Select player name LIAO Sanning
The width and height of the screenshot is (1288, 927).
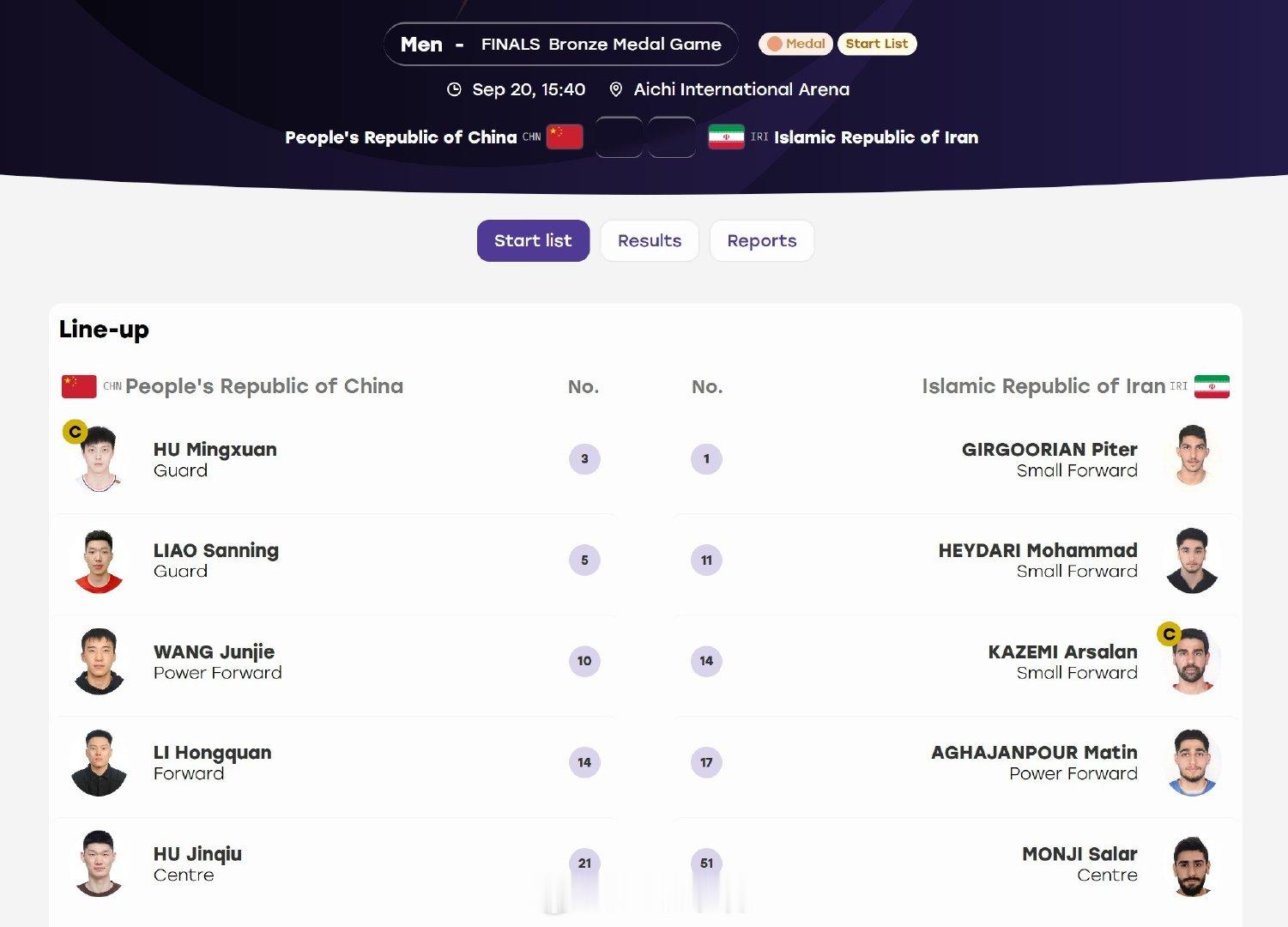click(215, 550)
